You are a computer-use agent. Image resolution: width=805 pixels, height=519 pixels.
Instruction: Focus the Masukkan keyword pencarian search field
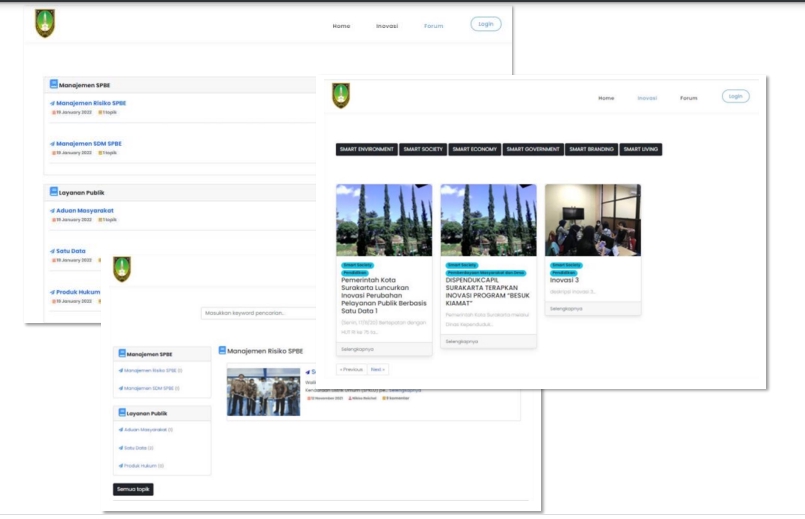point(258,313)
